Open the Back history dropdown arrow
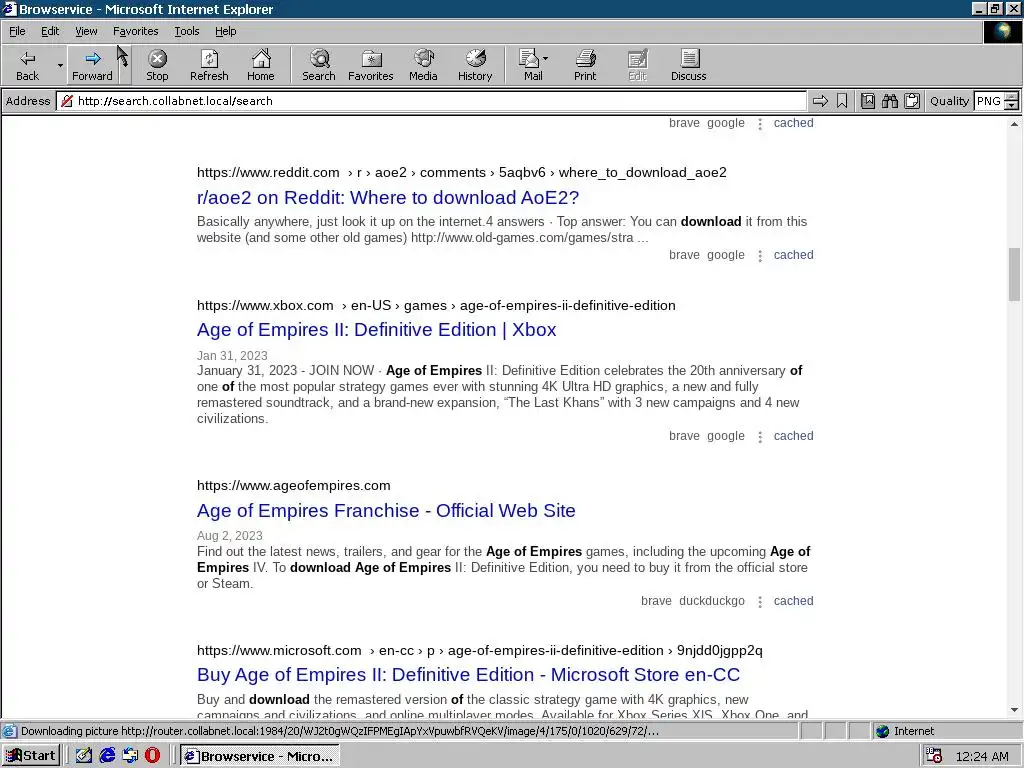The image size is (1024, 768). (60, 65)
